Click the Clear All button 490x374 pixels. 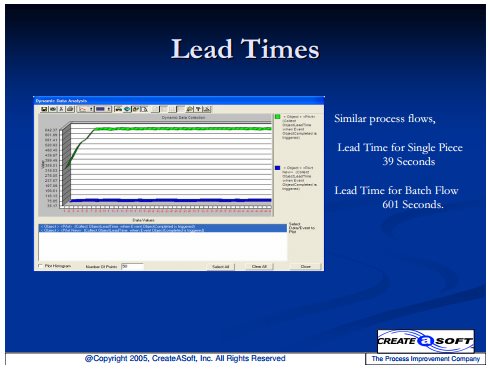(259, 267)
